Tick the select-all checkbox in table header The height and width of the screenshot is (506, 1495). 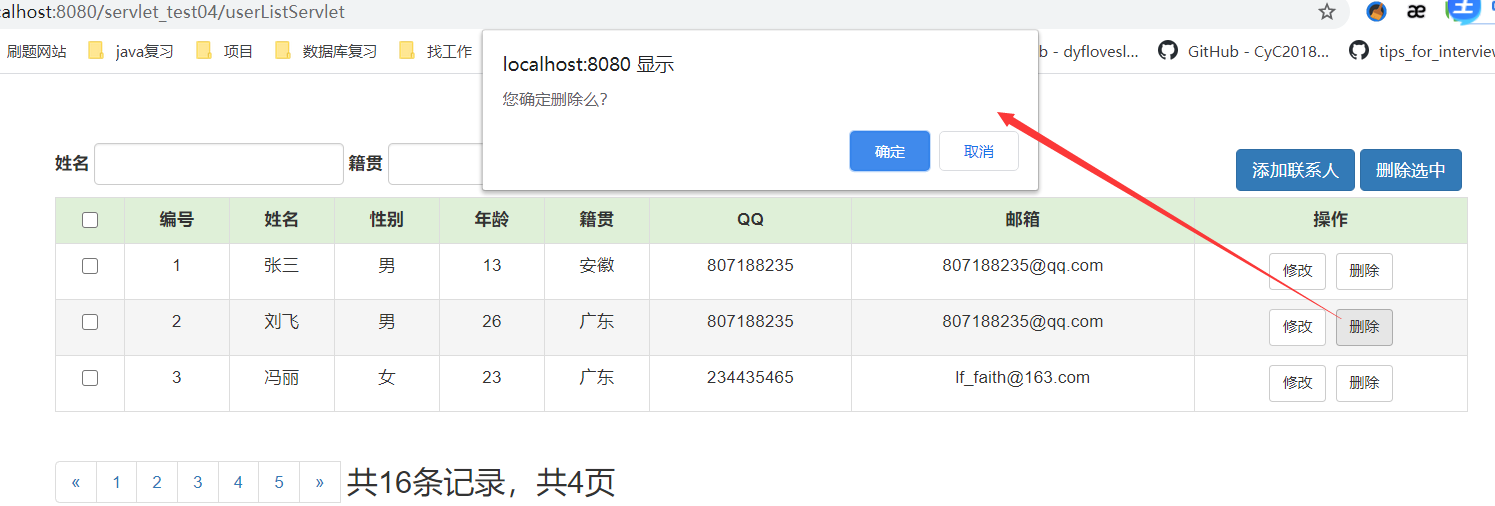pyautogui.click(x=90, y=220)
